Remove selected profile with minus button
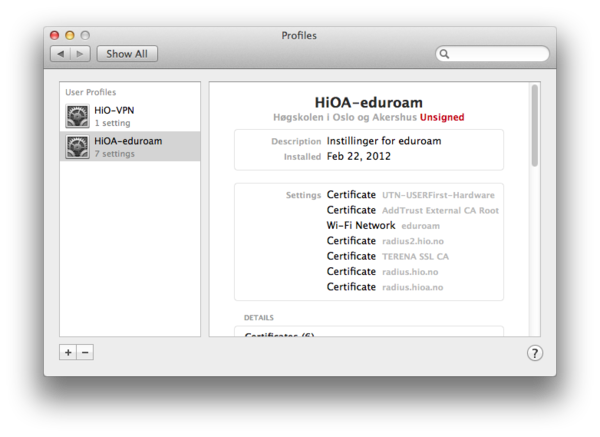 [85, 352]
